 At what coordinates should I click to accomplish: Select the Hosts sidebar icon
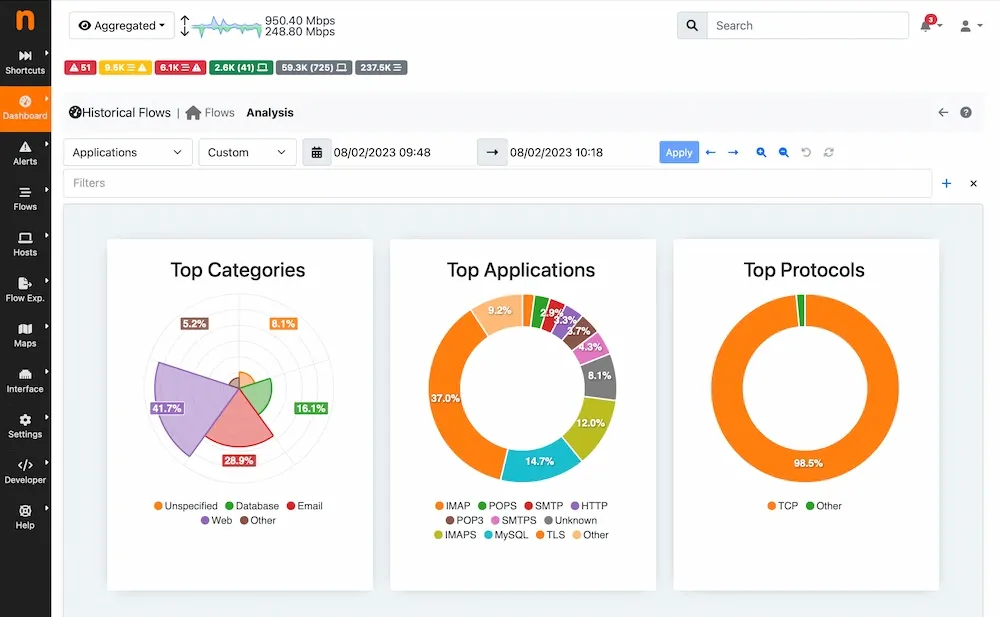pyautogui.click(x=25, y=243)
